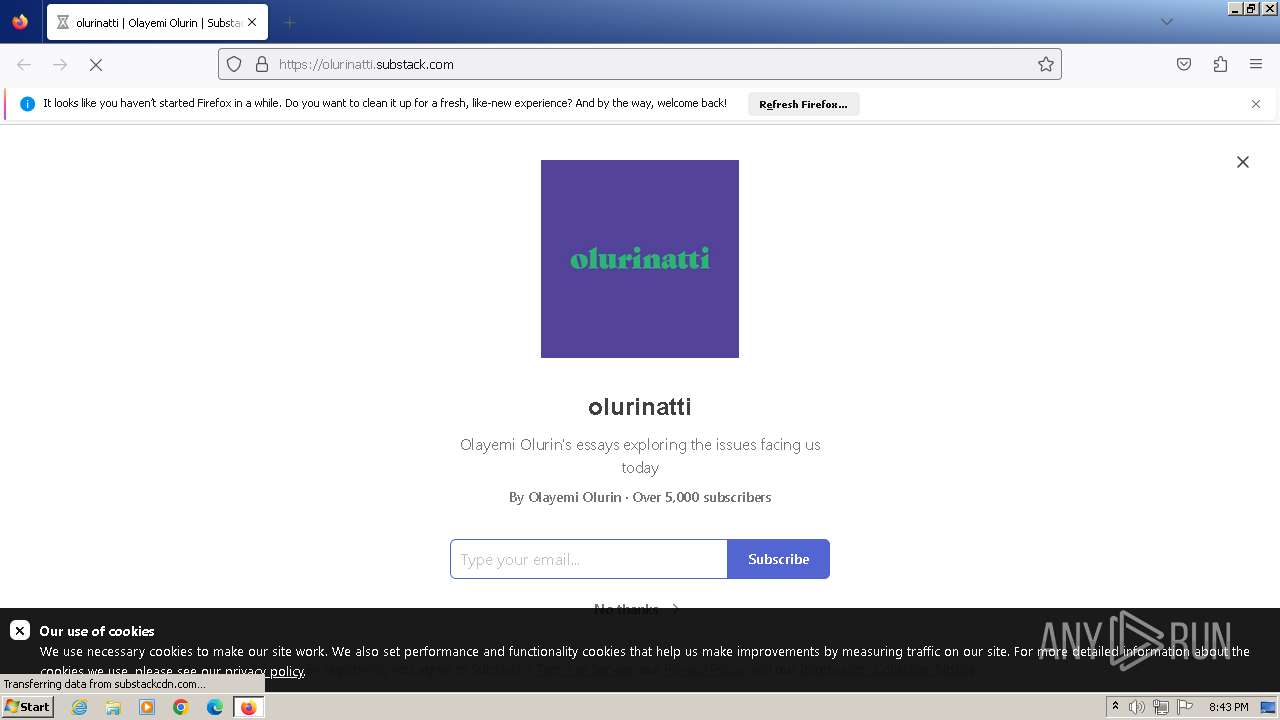Screen dimensions: 1280x720
Task: Go back to the previous page
Action: 24,64
